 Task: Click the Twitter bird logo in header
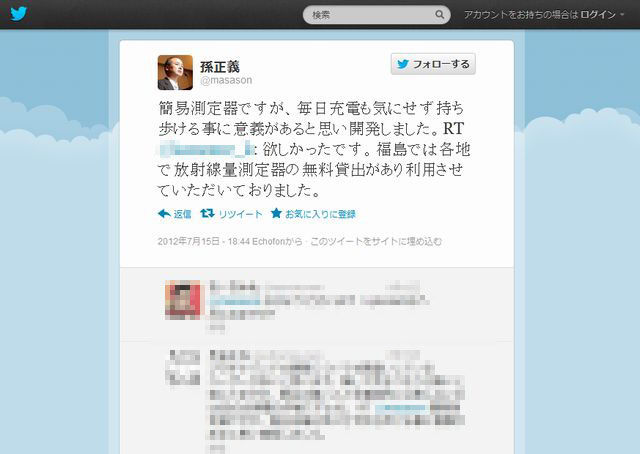pos(19,14)
